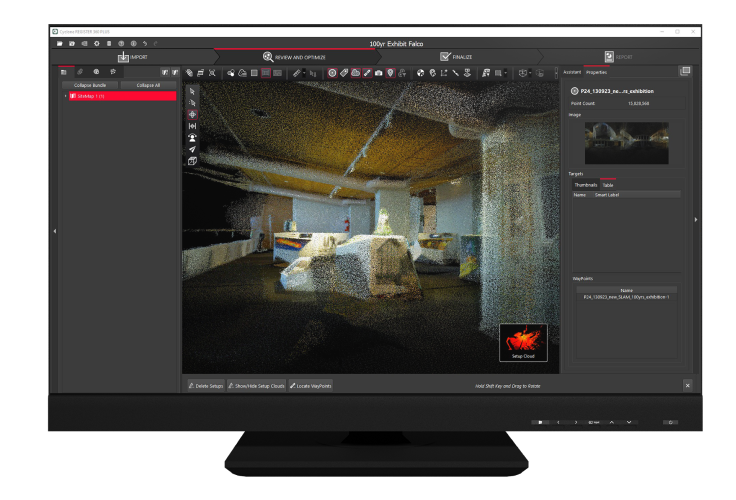Screen dimensions: 736x500
Task: Toggle the circled target visibility button
Action: point(332,73)
